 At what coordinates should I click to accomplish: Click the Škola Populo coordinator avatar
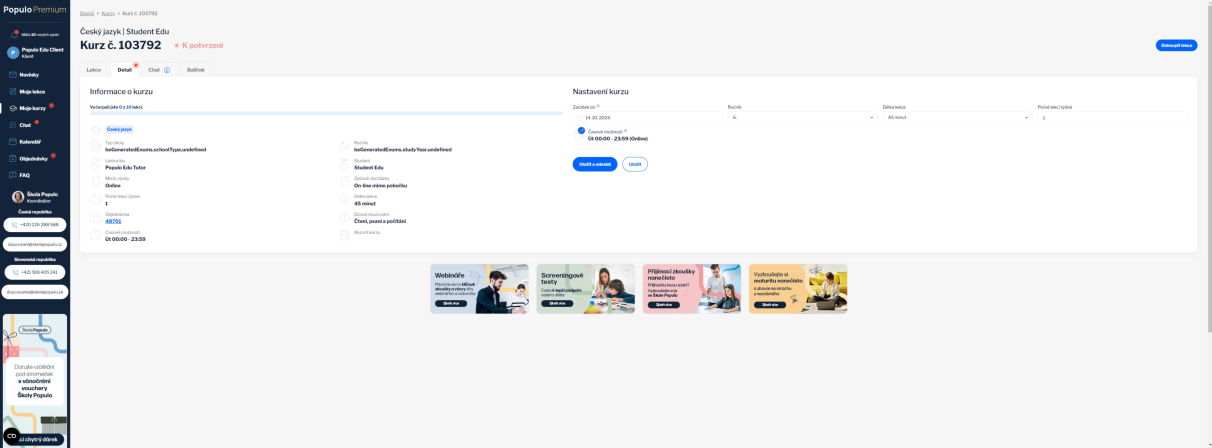(18, 197)
